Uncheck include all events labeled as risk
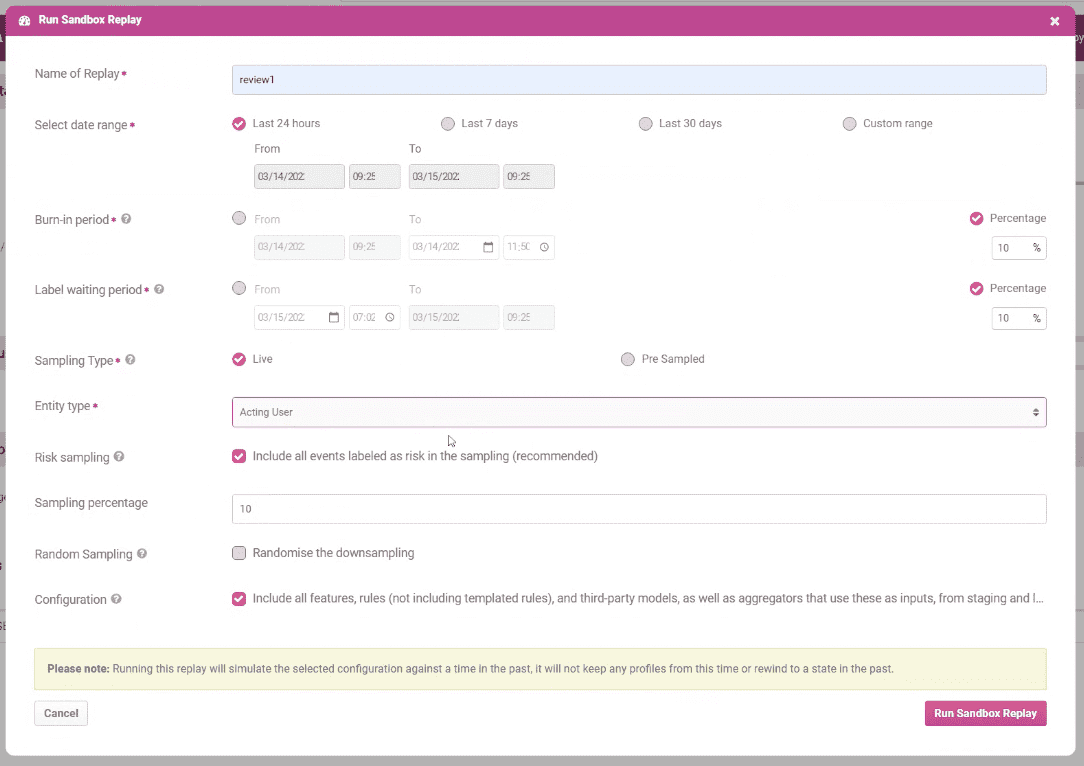Viewport: 1084px width, 766px height. [239, 456]
